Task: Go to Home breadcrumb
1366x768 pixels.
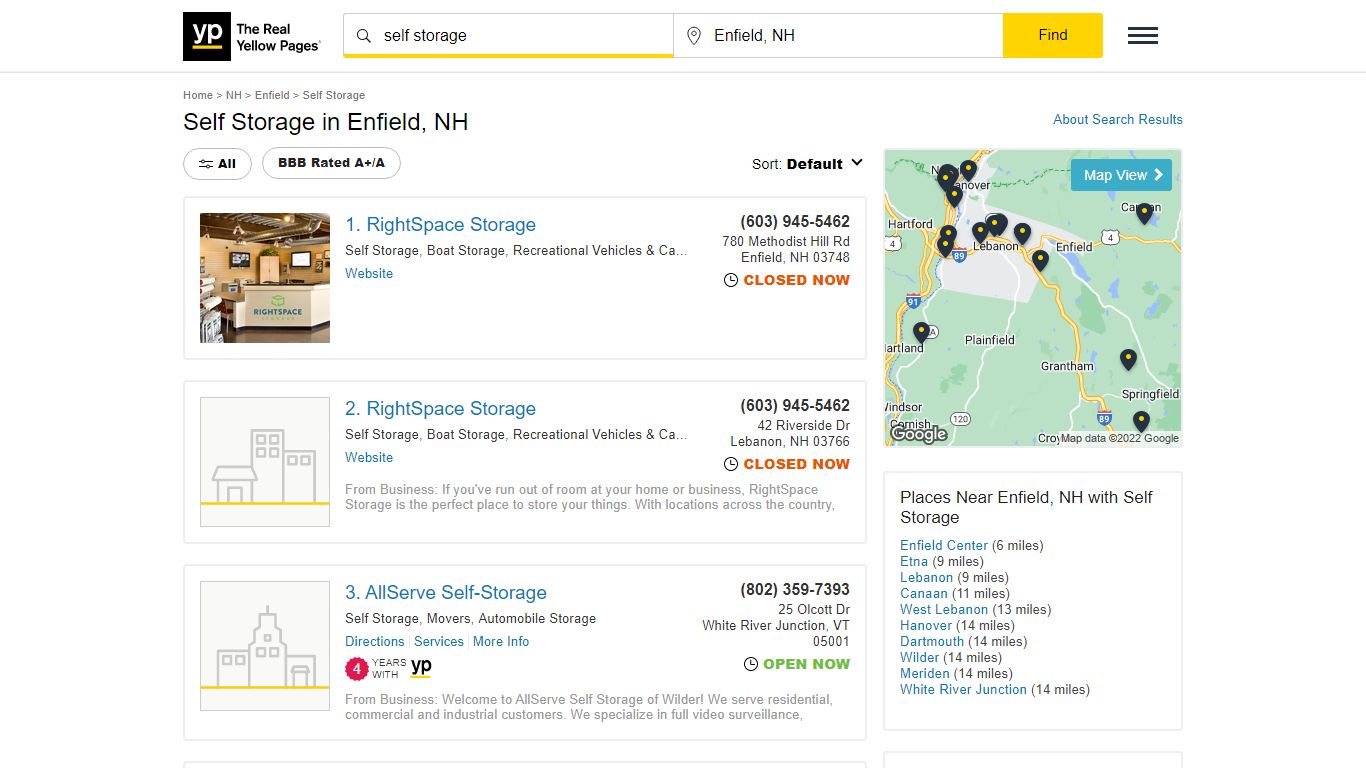Action: tap(198, 95)
